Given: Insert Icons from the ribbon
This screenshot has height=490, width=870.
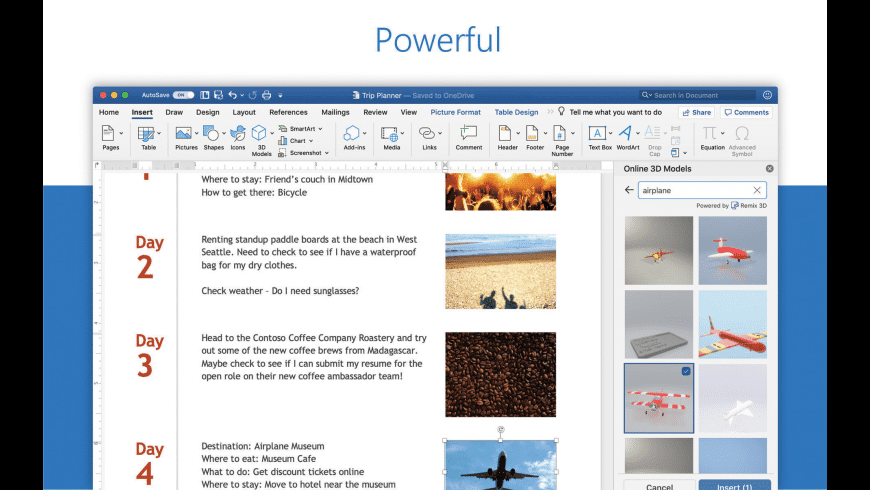Looking at the screenshot, I should (x=237, y=134).
